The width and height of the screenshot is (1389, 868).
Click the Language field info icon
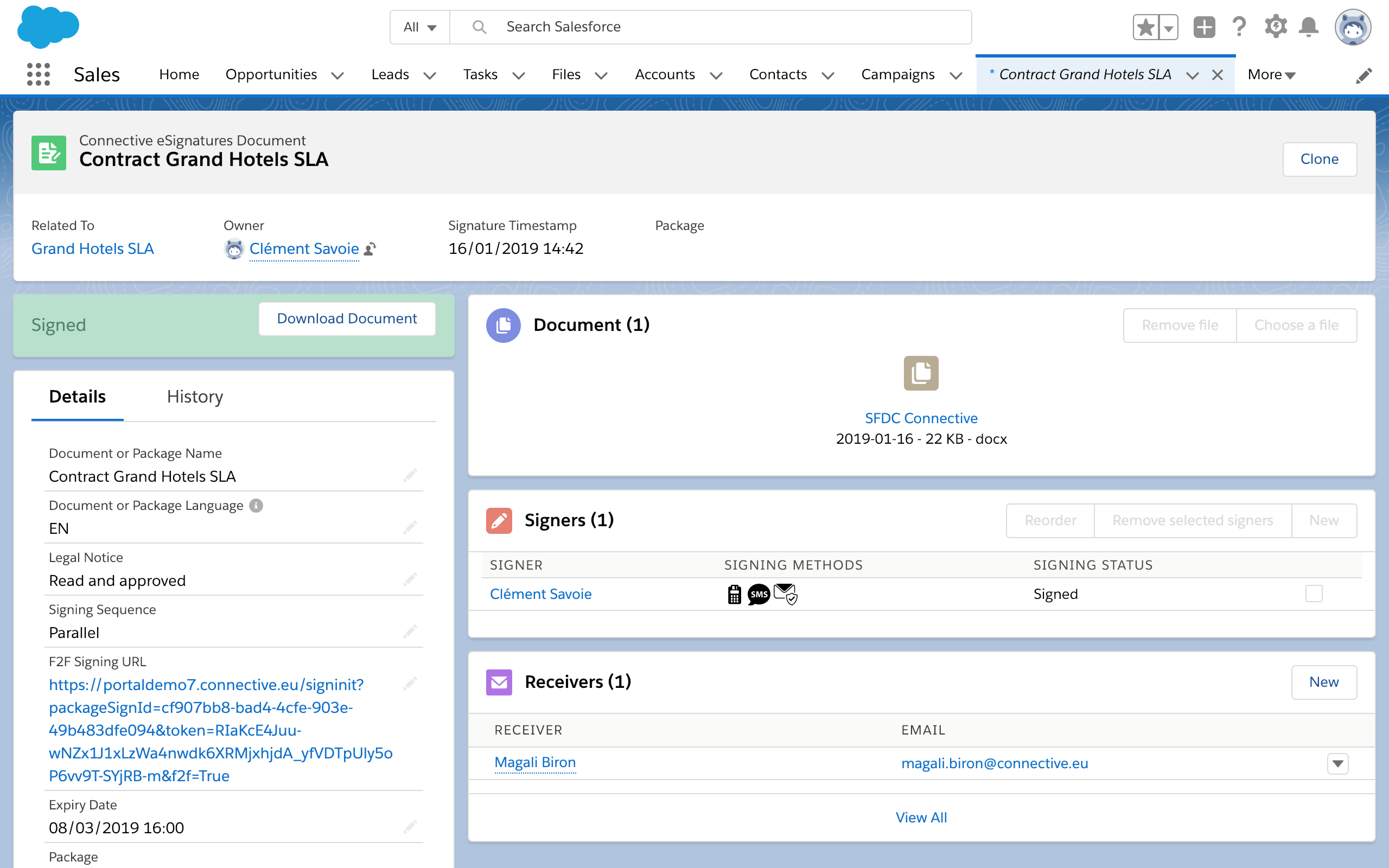(256, 505)
